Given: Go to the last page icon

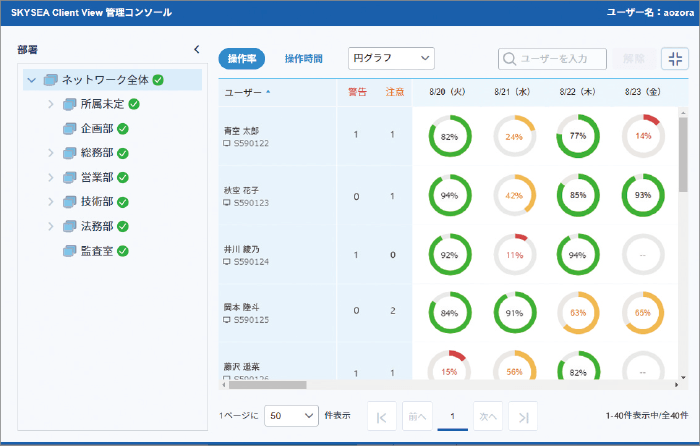Looking at the screenshot, I should pos(521,417).
